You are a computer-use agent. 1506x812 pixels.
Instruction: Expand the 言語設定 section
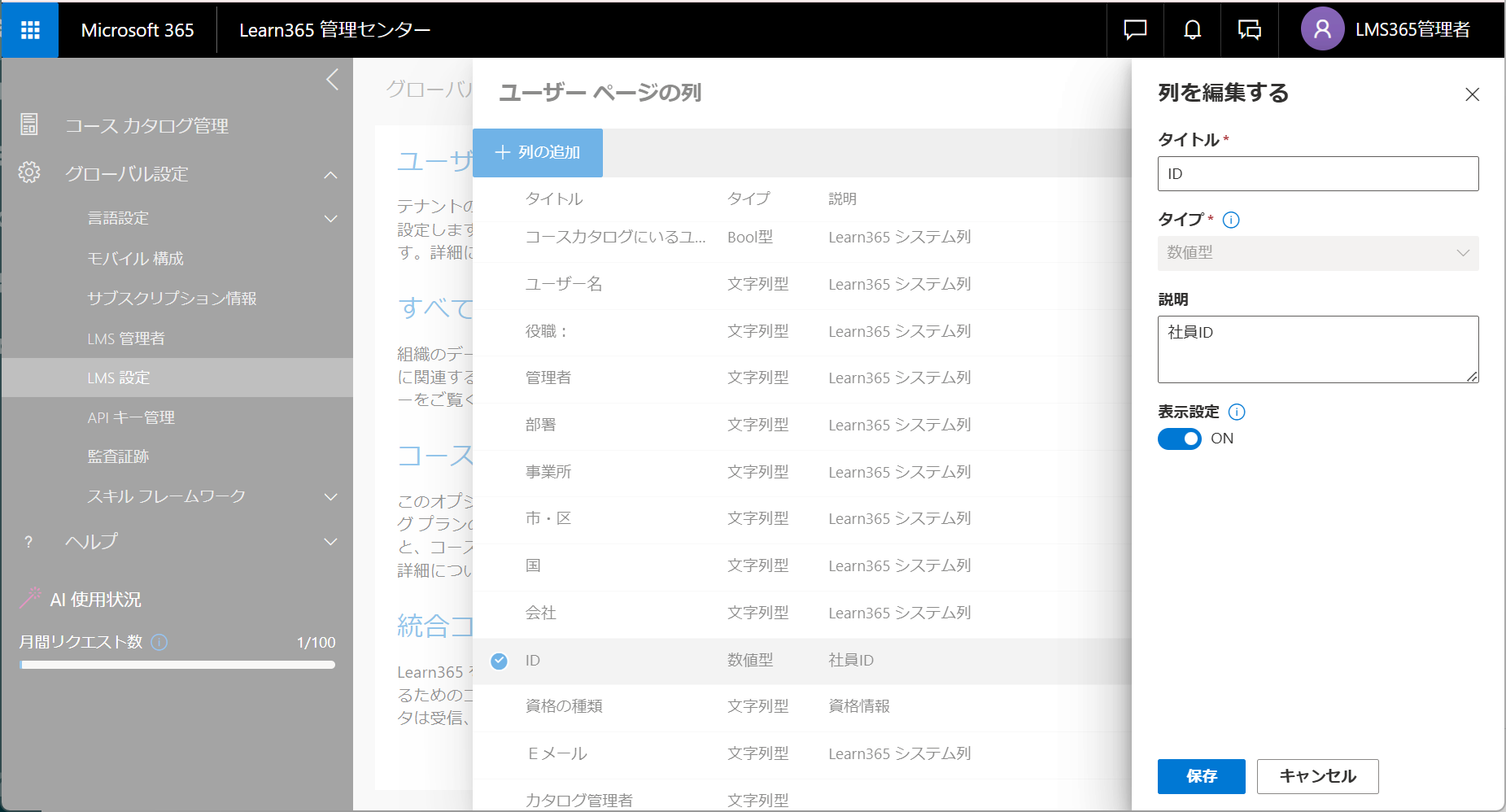(330, 218)
